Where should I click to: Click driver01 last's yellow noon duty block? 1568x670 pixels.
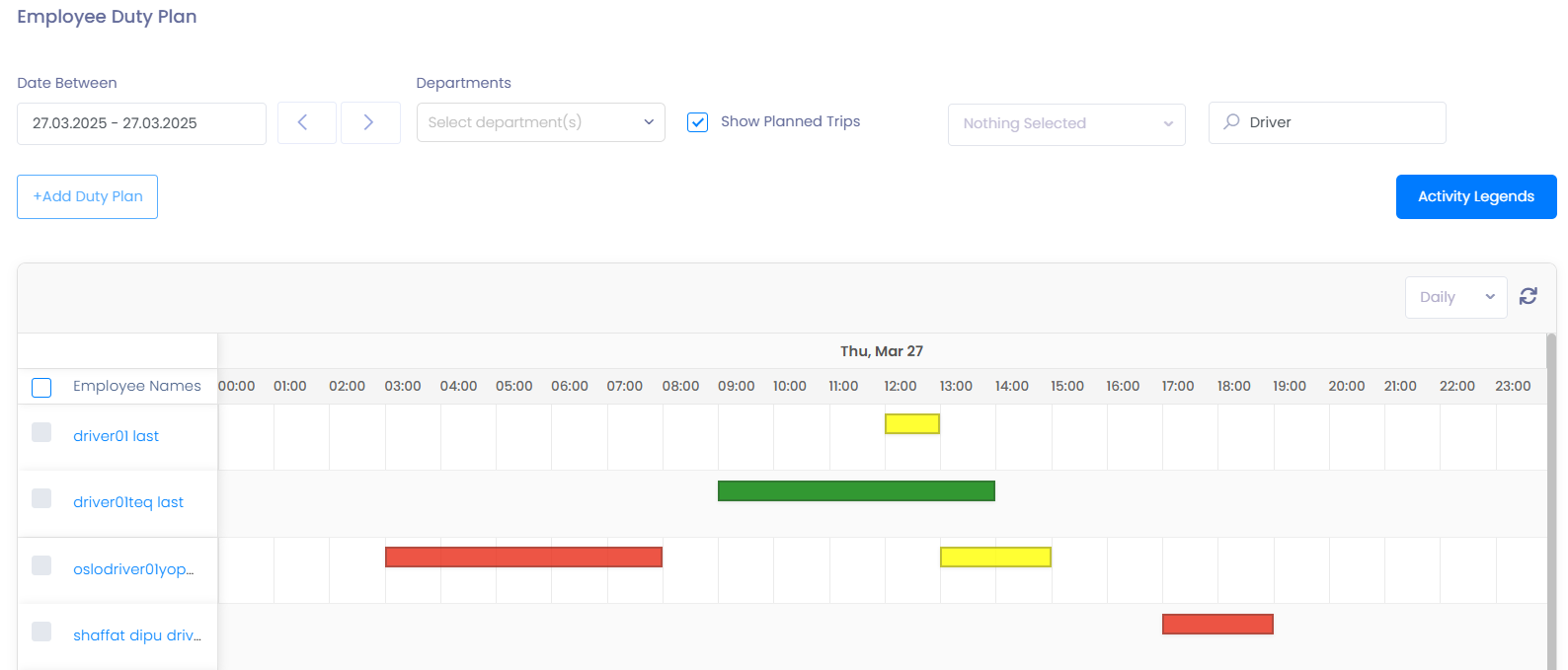[x=911, y=423]
